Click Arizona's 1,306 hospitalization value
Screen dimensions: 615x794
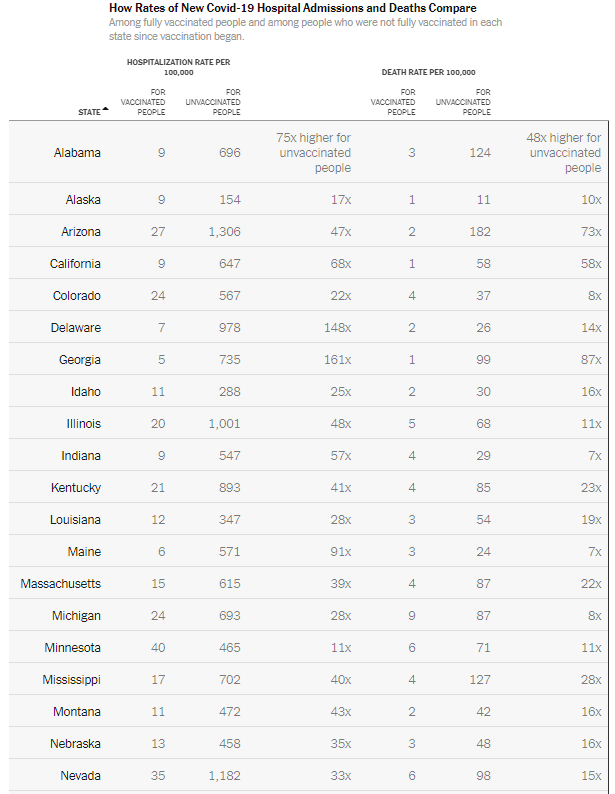[x=225, y=231]
